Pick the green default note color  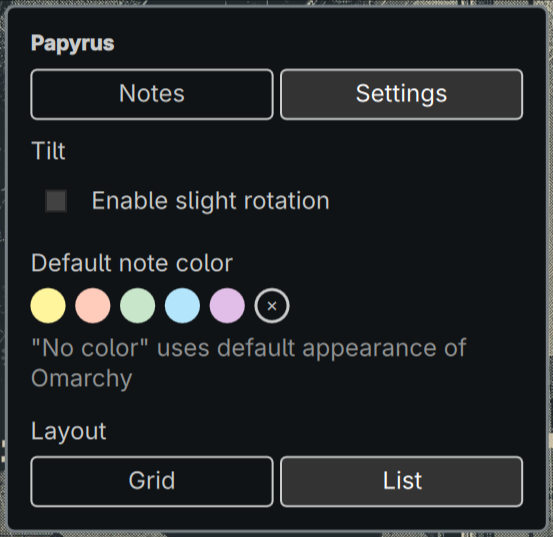(138, 306)
